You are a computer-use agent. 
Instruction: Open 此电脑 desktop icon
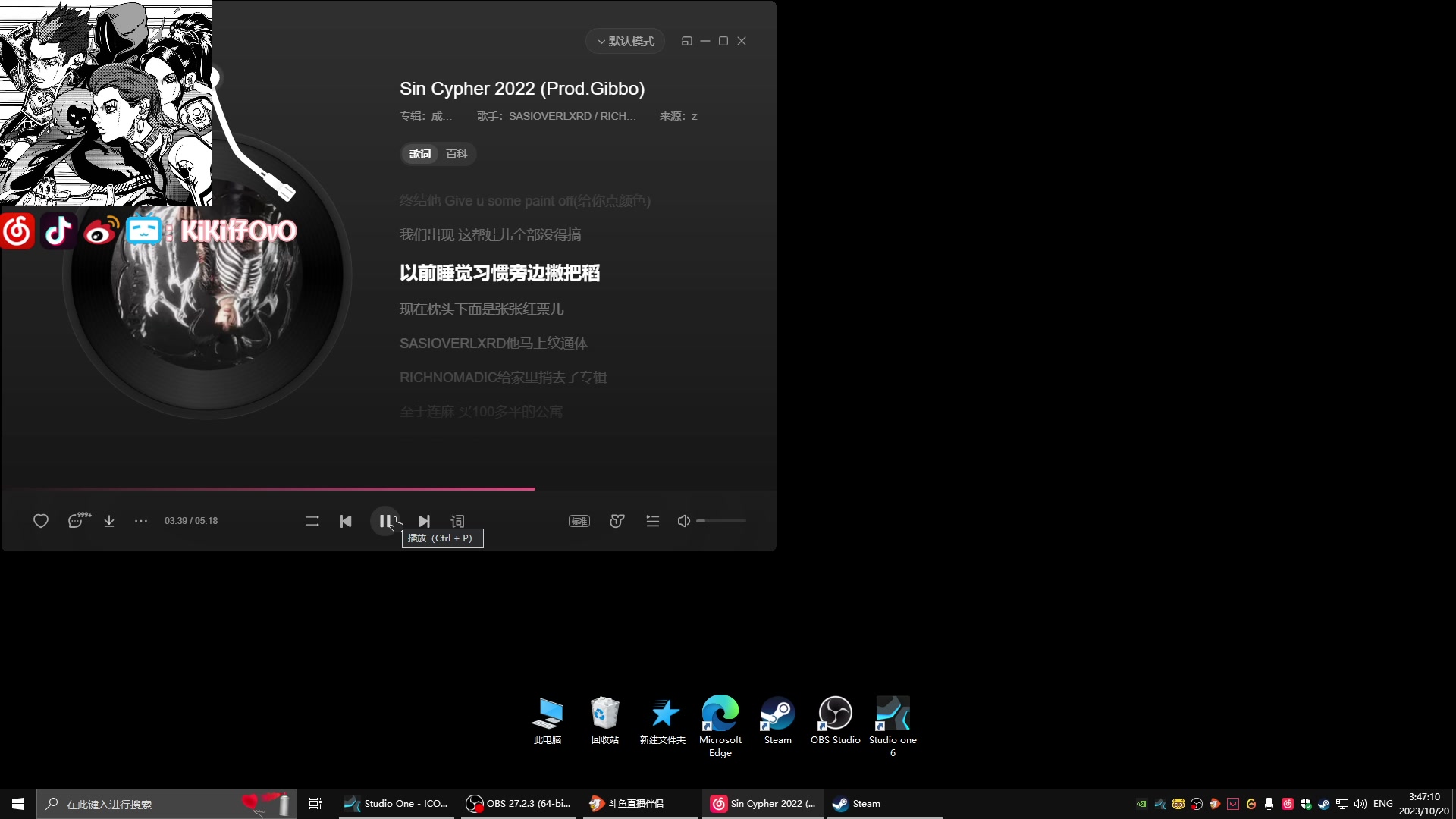(x=548, y=720)
